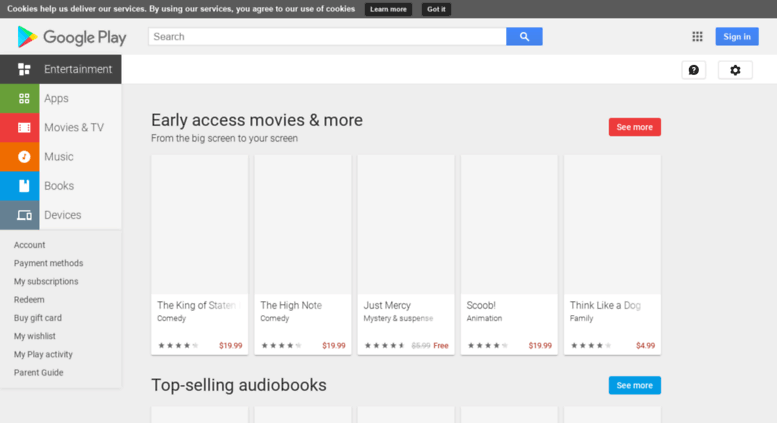Click the blue search magnifier button
Image resolution: width=777 pixels, height=423 pixels.
click(524, 37)
